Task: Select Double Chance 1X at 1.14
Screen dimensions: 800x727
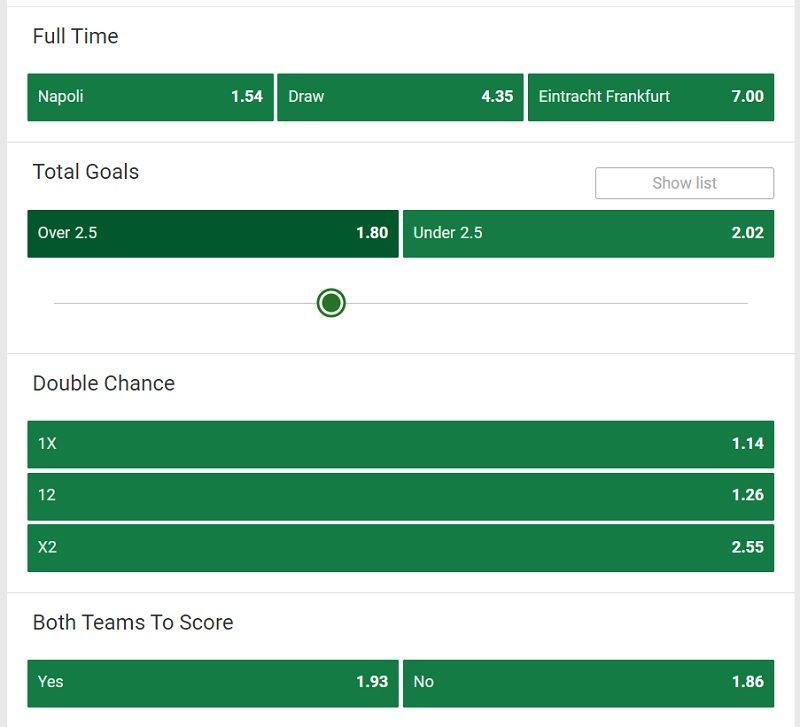Action: [401, 444]
